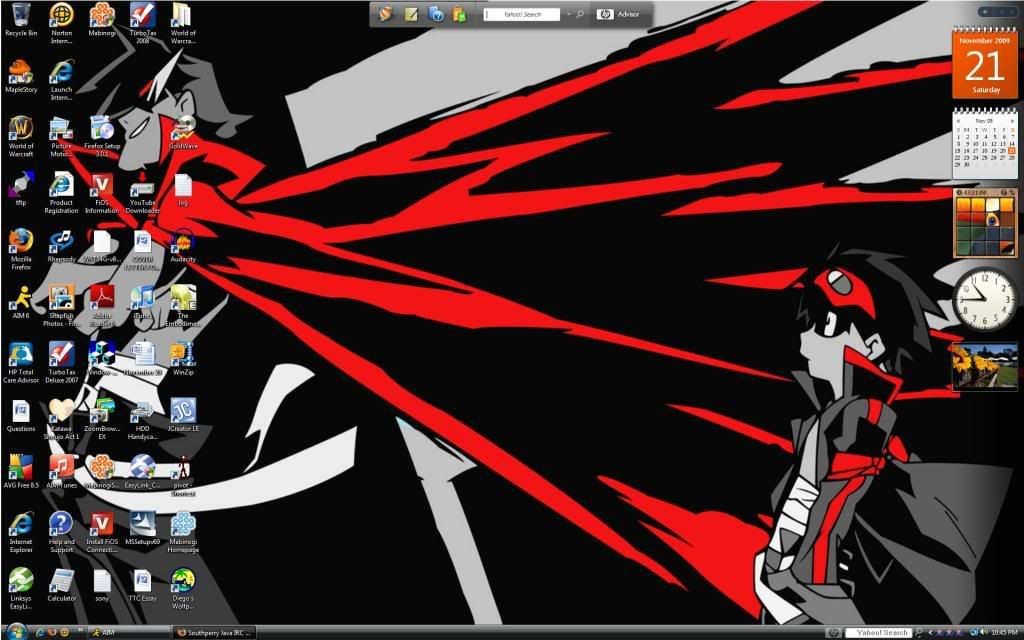Select the FiOS Information icon
Viewport: 1024px width, 640px height.
(x=102, y=193)
